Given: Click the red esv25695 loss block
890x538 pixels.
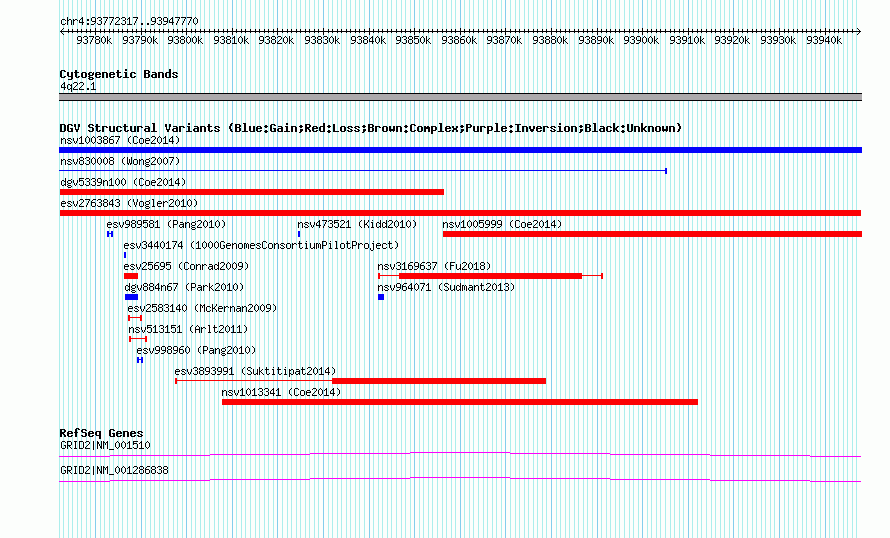Looking at the screenshot, I should pyautogui.click(x=131, y=276).
